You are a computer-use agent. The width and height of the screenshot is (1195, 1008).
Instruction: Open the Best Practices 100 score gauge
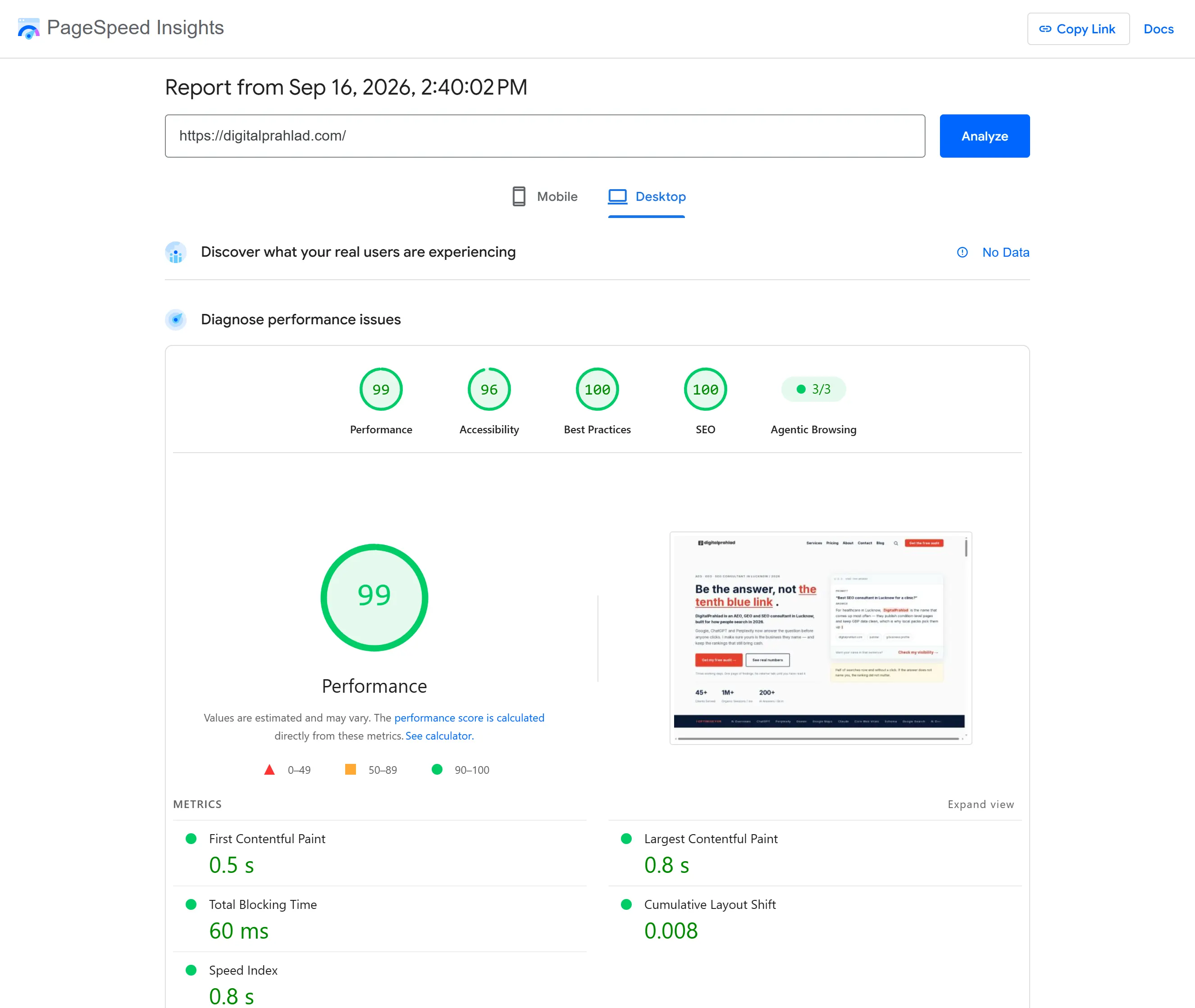(x=597, y=389)
